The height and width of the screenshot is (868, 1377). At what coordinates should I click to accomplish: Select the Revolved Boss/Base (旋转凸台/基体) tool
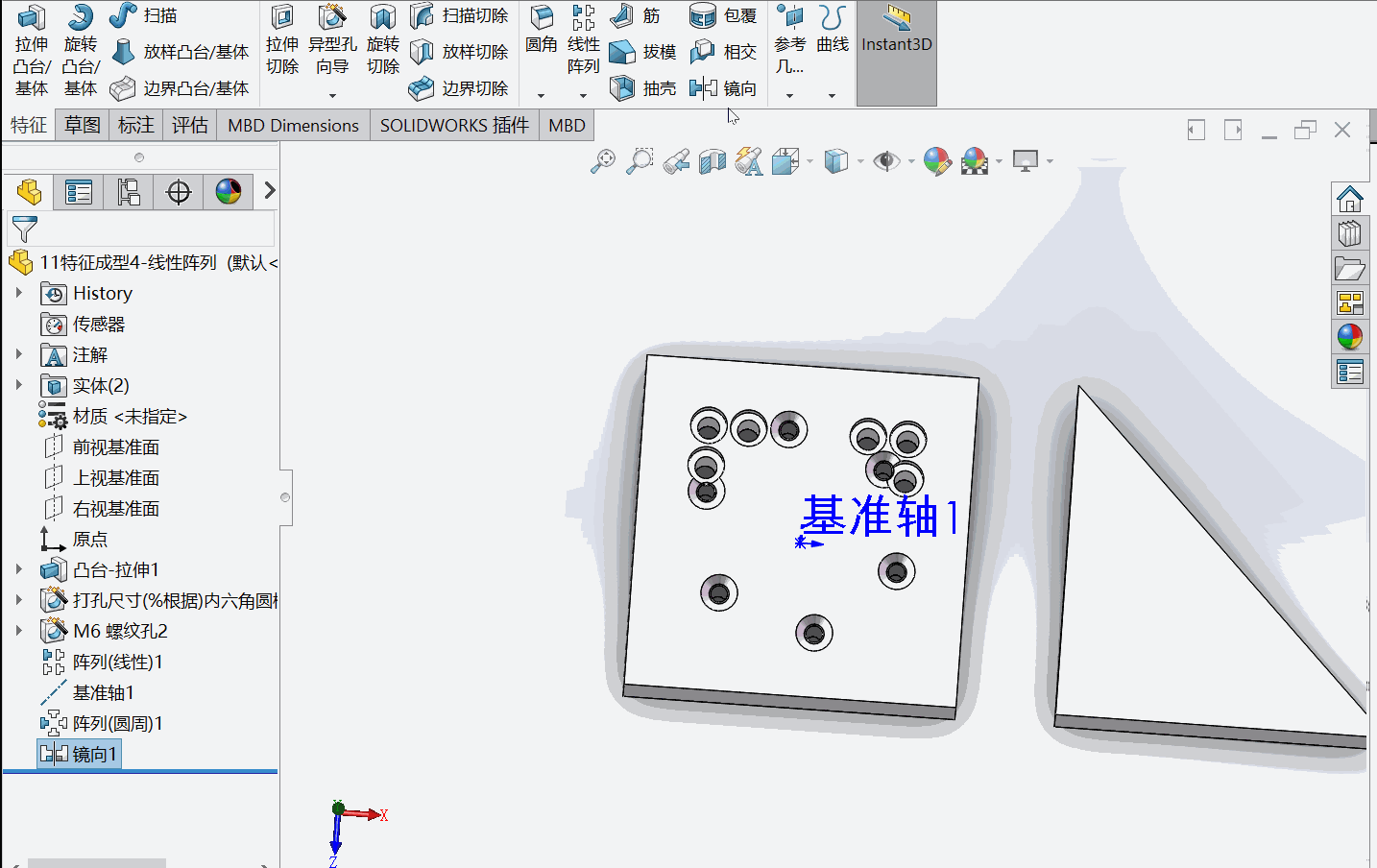pos(81,51)
